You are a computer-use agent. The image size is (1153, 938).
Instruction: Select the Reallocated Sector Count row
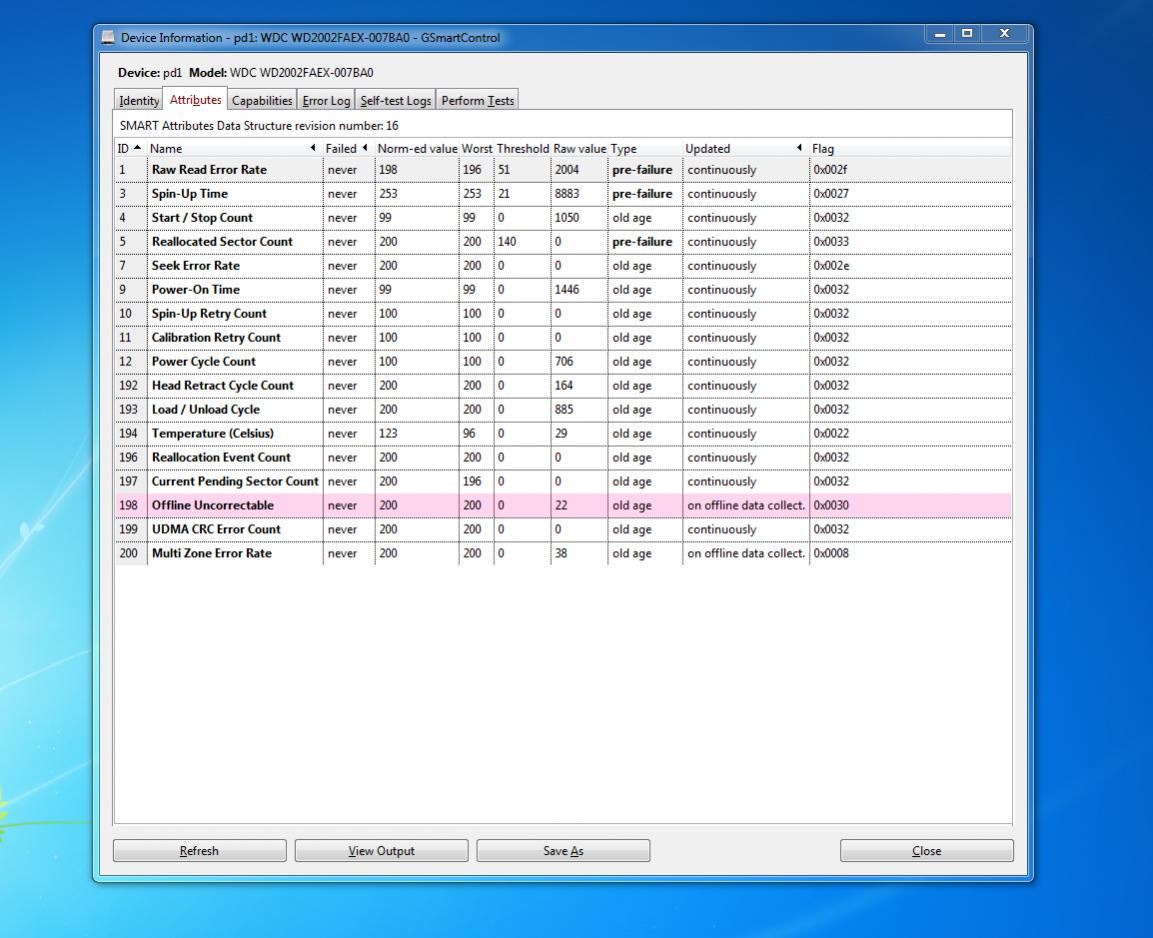pos(563,242)
